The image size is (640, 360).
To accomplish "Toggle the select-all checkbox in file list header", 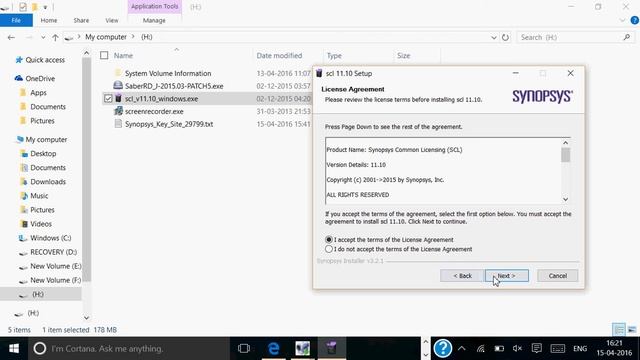I will [x=104, y=55].
